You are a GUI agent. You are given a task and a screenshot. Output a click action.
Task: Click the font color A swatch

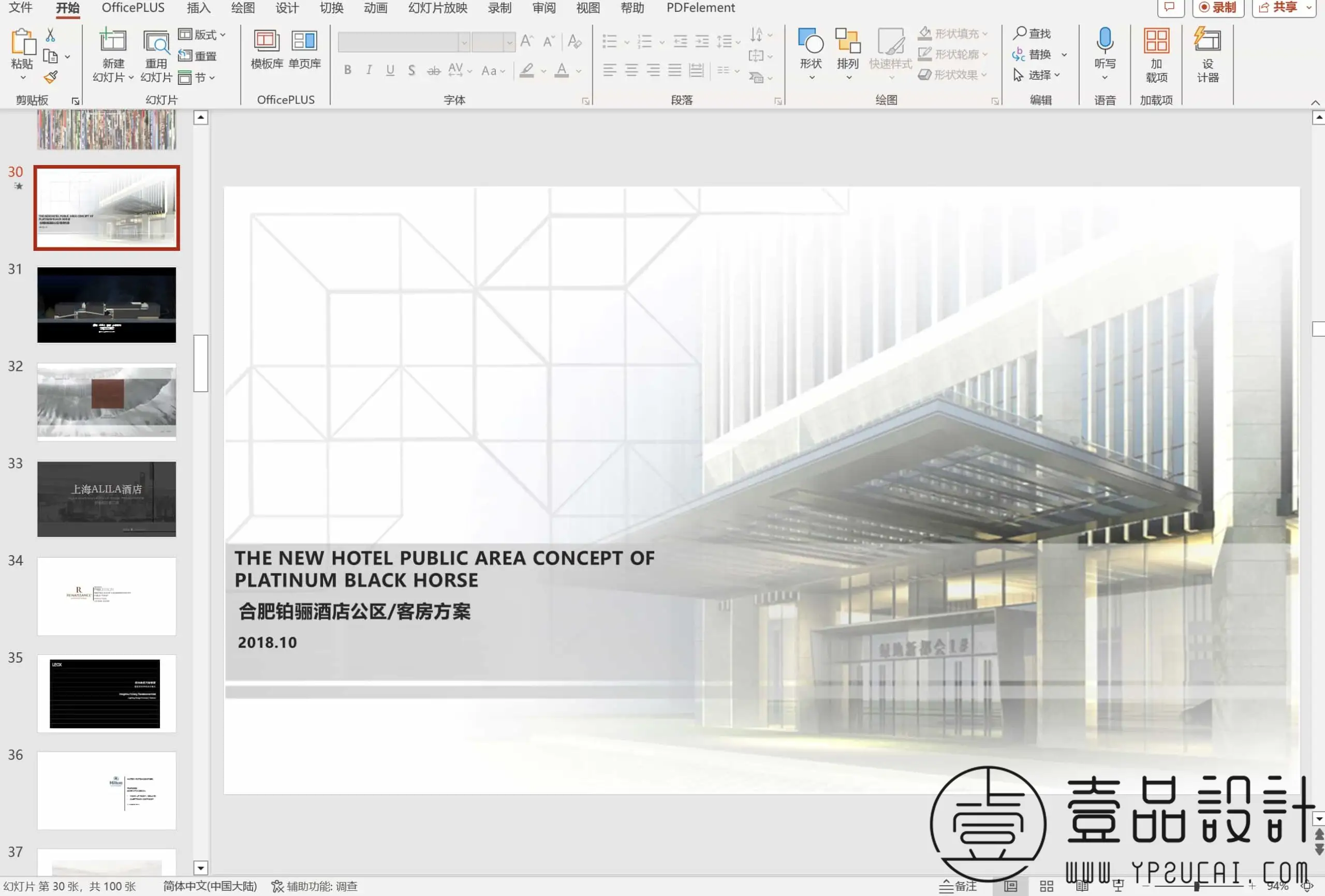[562, 70]
